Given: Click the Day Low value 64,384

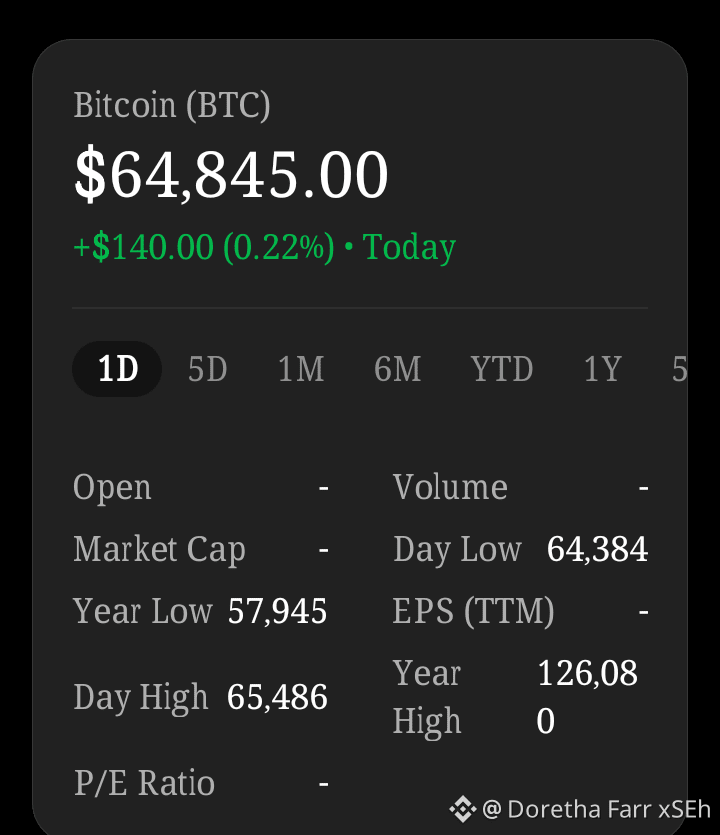Looking at the screenshot, I should [x=598, y=549].
